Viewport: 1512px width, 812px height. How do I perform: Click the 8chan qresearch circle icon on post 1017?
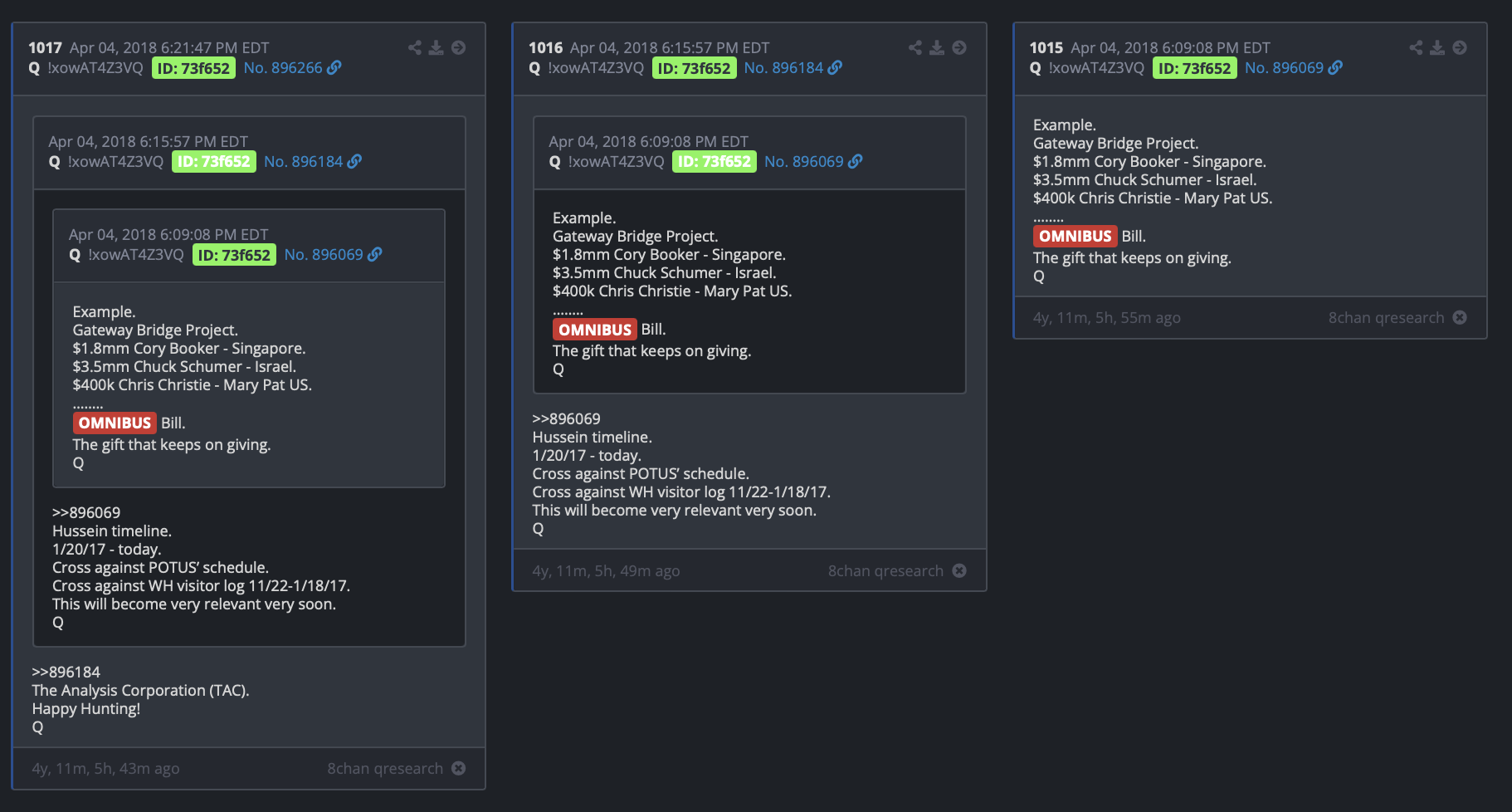458,768
